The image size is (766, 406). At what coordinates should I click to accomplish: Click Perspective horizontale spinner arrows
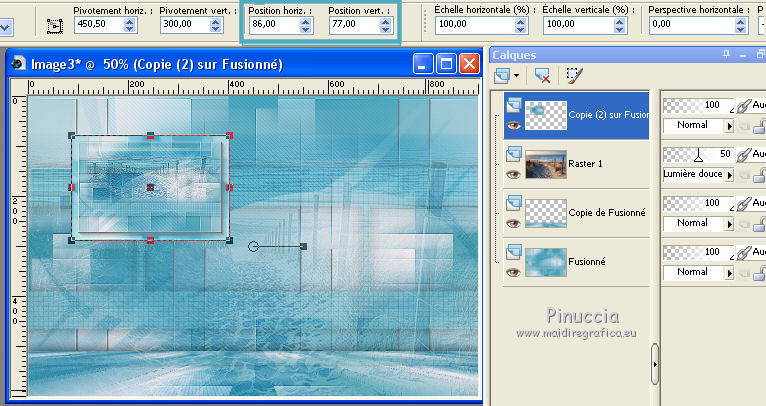(x=741, y=25)
